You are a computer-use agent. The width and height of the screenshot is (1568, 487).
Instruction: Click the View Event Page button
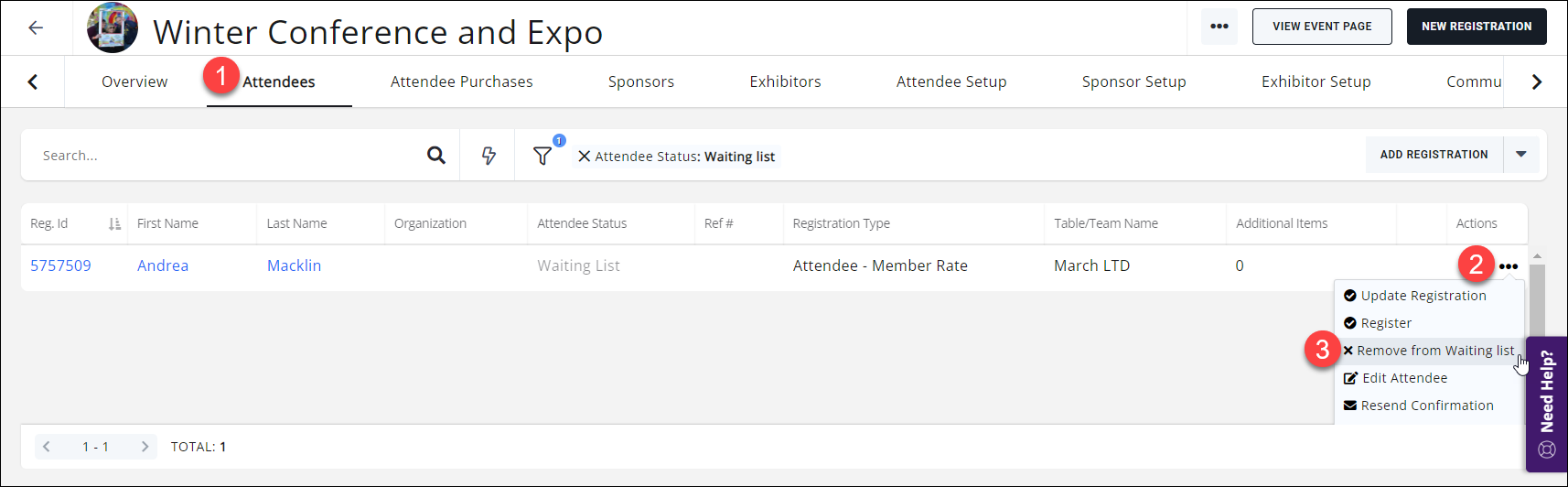point(1321,27)
